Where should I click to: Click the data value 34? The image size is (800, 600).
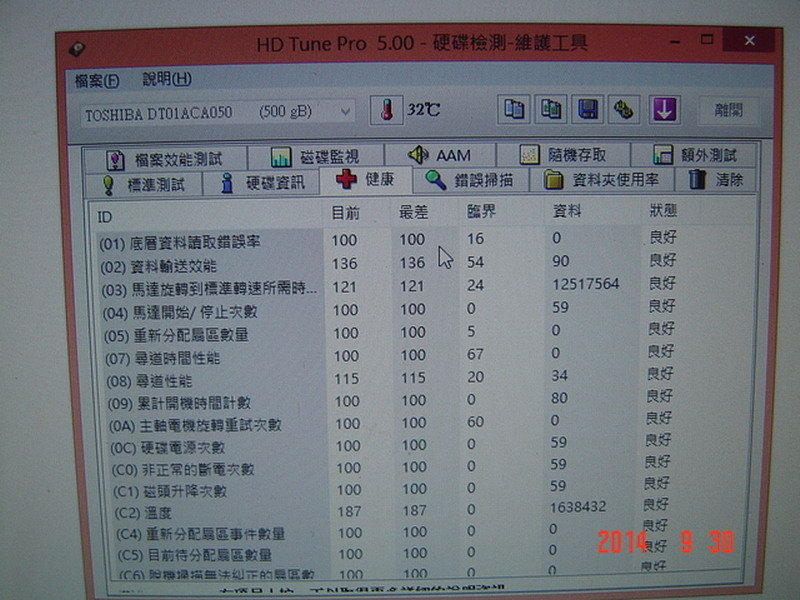(x=559, y=376)
